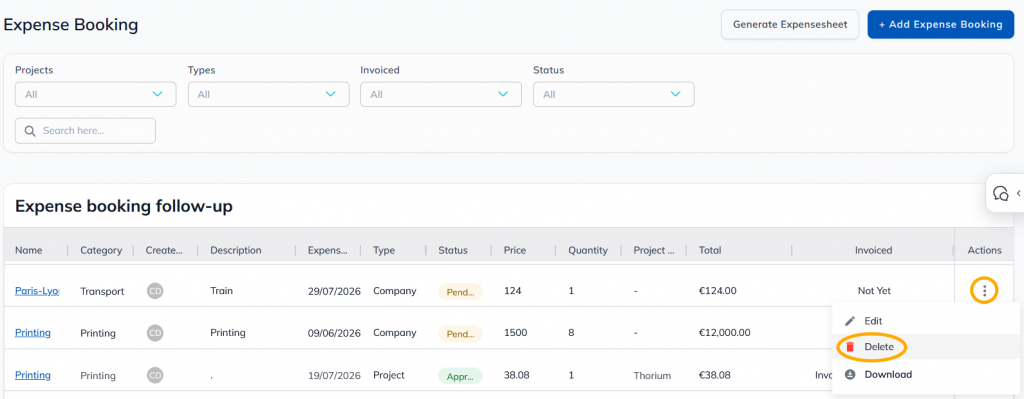The height and width of the screenshot is (399, 1024).
Task: Click the magnifier icon in the search box
Action: point(29,131)
